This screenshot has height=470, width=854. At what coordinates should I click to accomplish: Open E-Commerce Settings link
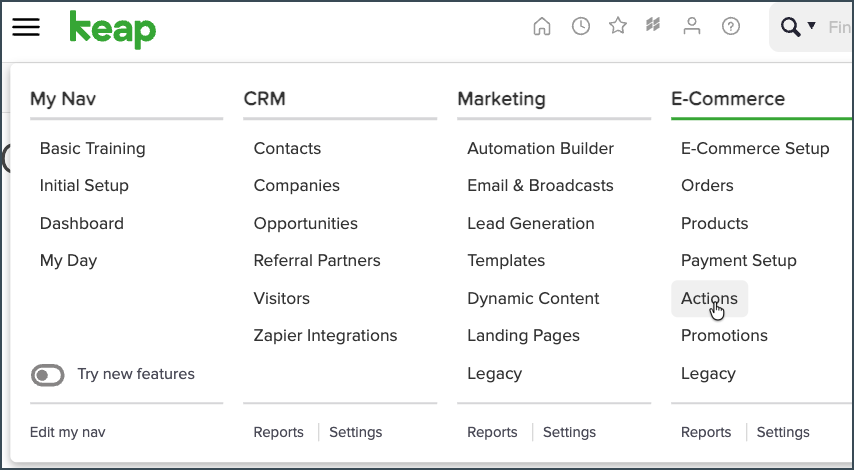783,432
